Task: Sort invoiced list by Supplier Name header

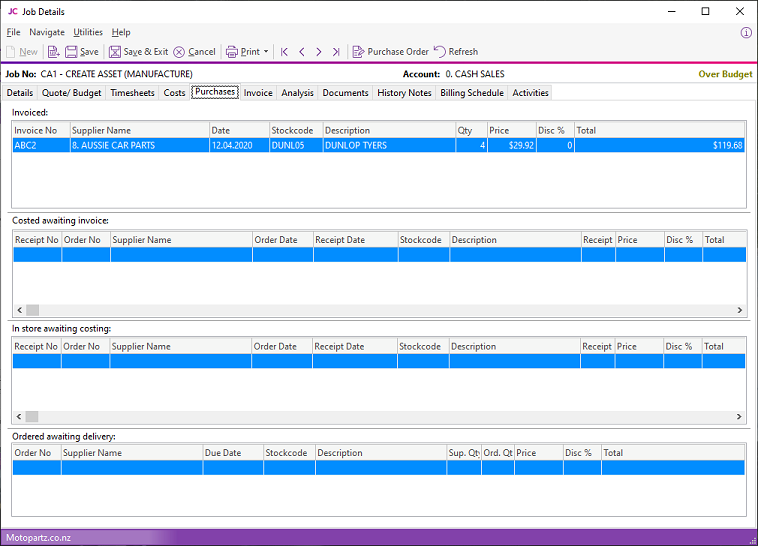Action: [138, 130]
